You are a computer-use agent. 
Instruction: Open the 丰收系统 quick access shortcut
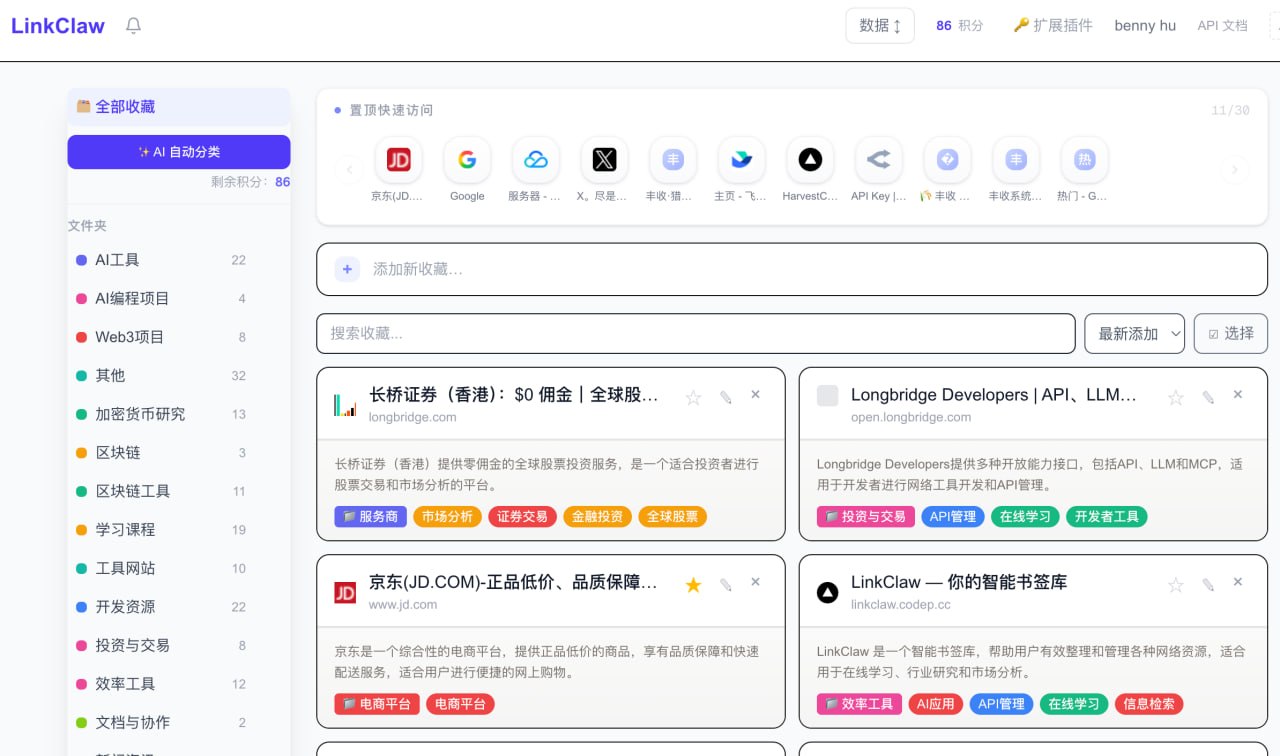pos(1016,160)
